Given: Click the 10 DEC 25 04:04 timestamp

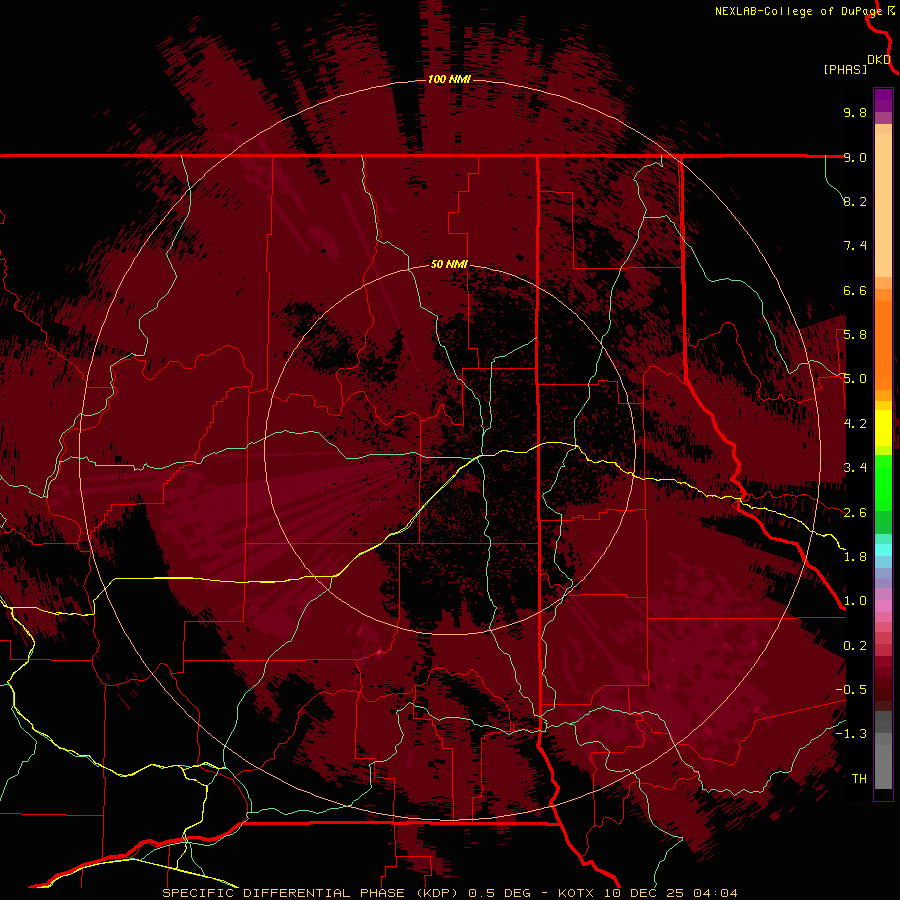Looking at the screenshot, I should click(x=670, y=893).
